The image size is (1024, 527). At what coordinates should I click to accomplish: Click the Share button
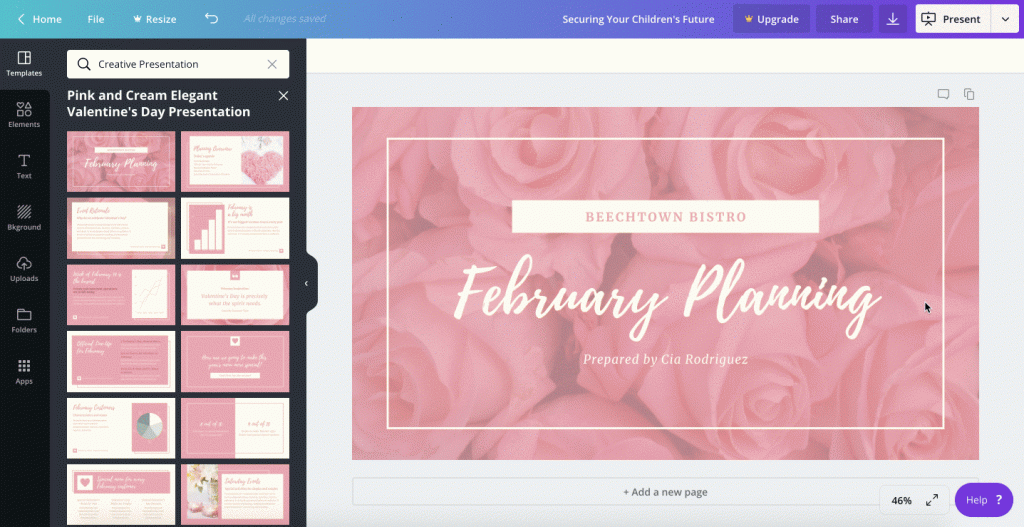point(844,19)
